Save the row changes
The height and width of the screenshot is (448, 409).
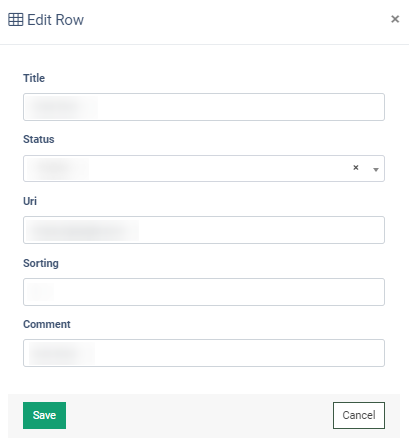click(x=44, y=415)
